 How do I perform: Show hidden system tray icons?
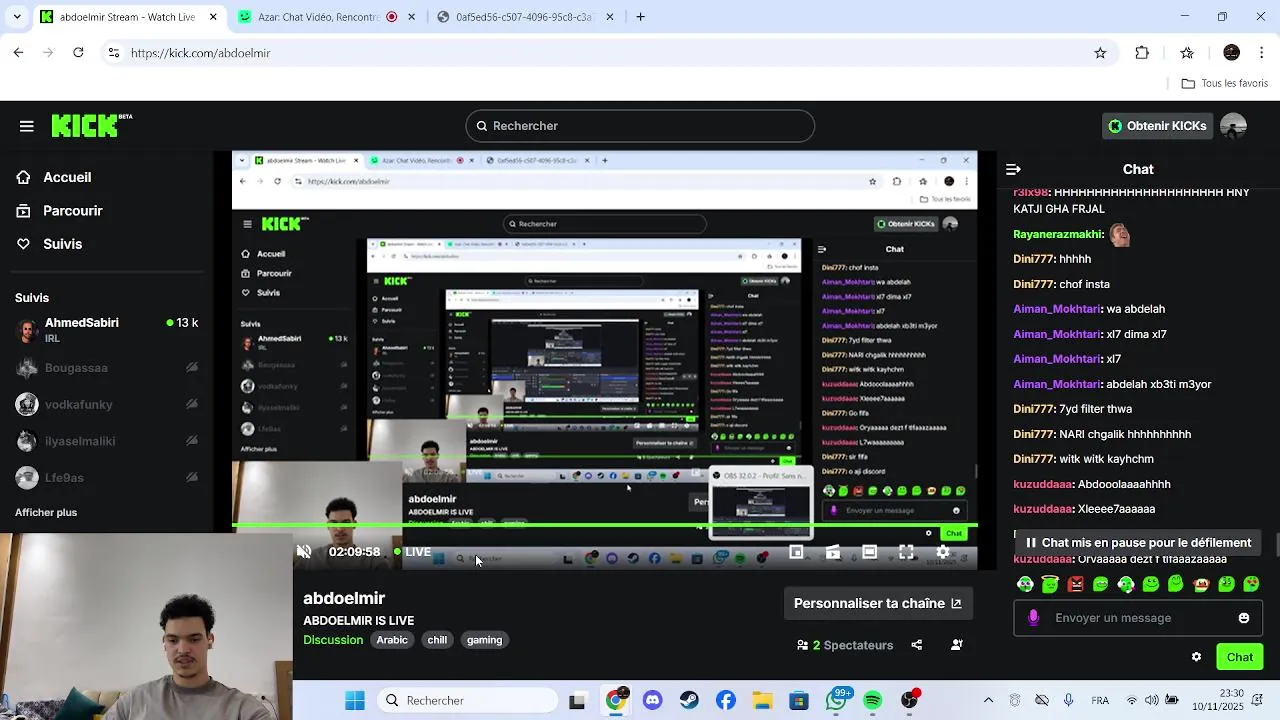(x=988, y=701)
